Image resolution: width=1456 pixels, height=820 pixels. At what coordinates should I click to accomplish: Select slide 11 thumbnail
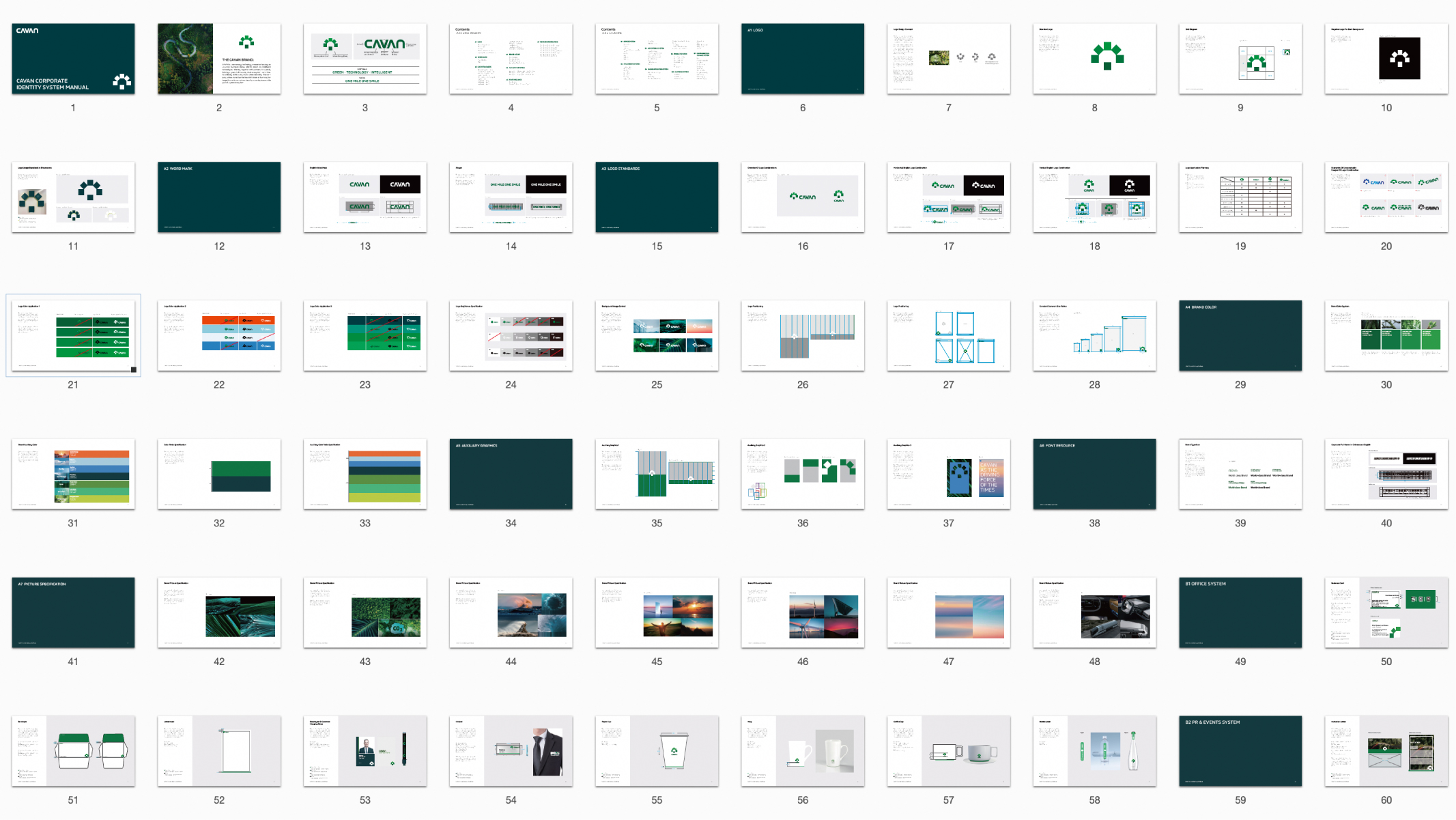[x=73, y=197]
